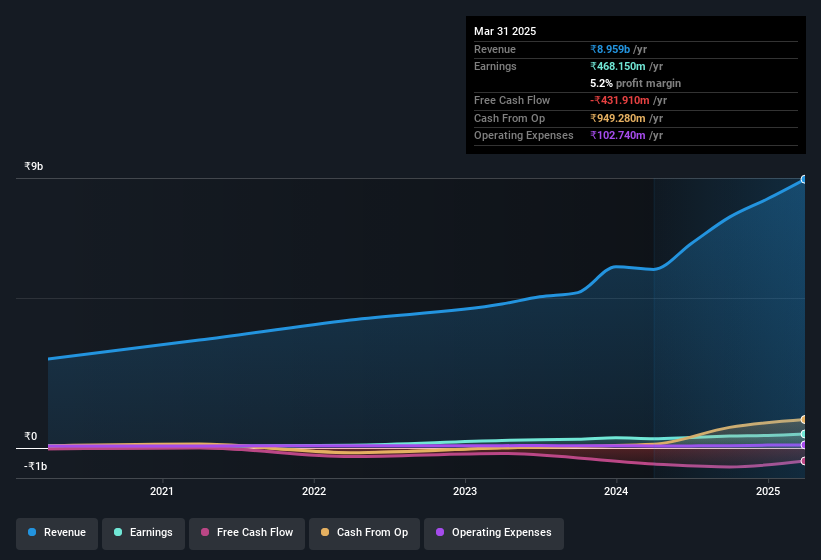Click the ₹0 y-axis label
821x560 pixels.
pyautogui.click(x=30, y=436)
